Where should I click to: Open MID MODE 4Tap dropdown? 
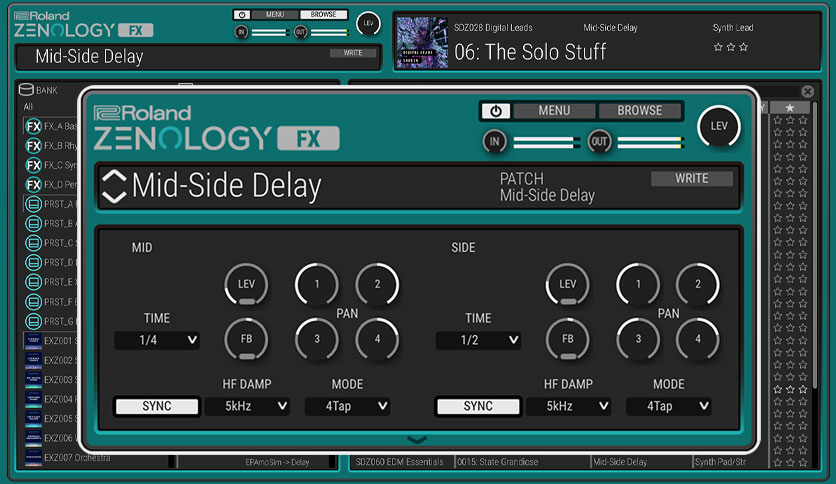pyautogui.click(x=347, y=406)
